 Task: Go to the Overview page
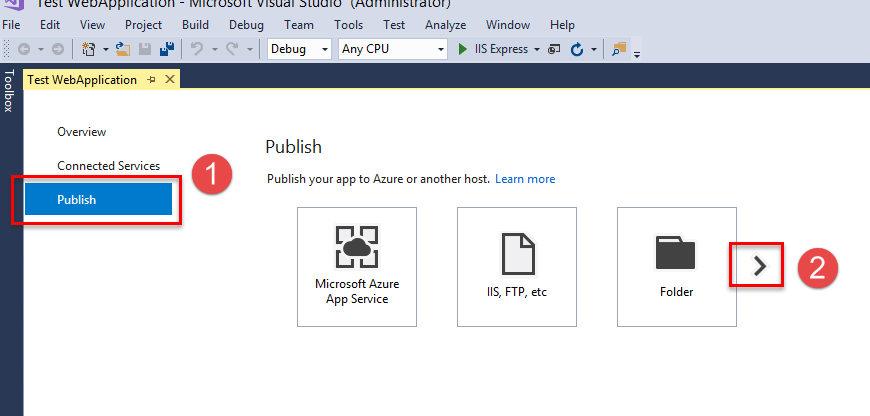tap(82, 132)
